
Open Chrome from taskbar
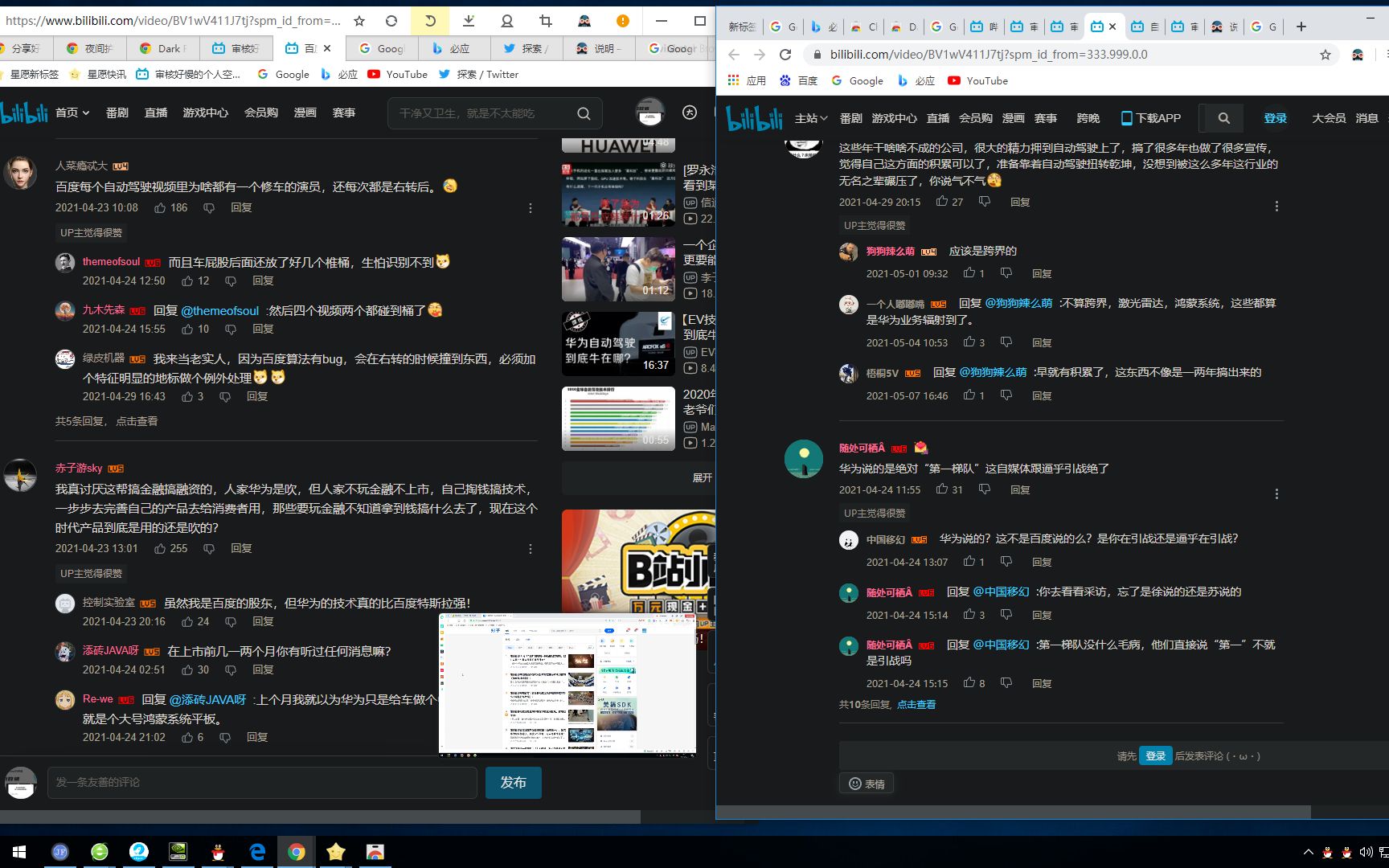(297, 852)
